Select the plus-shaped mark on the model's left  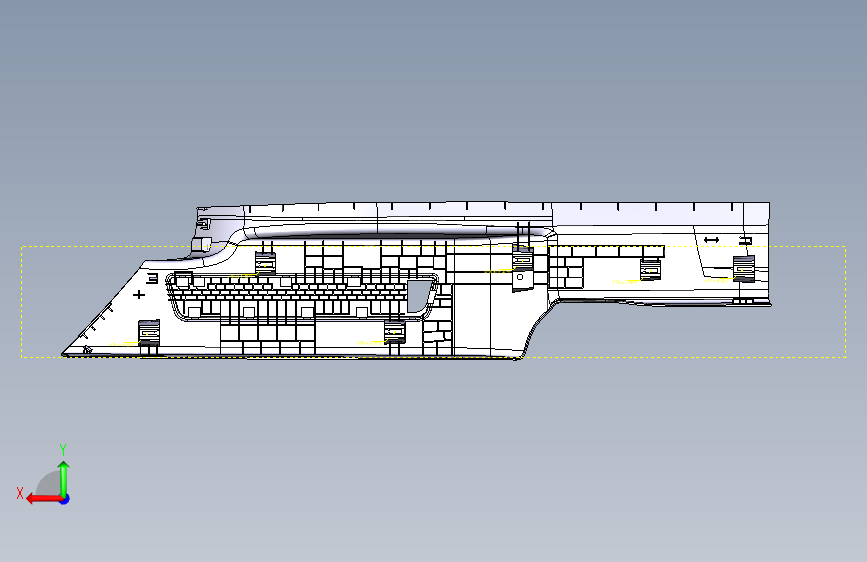pyautogui.click(x=139, y=295)
